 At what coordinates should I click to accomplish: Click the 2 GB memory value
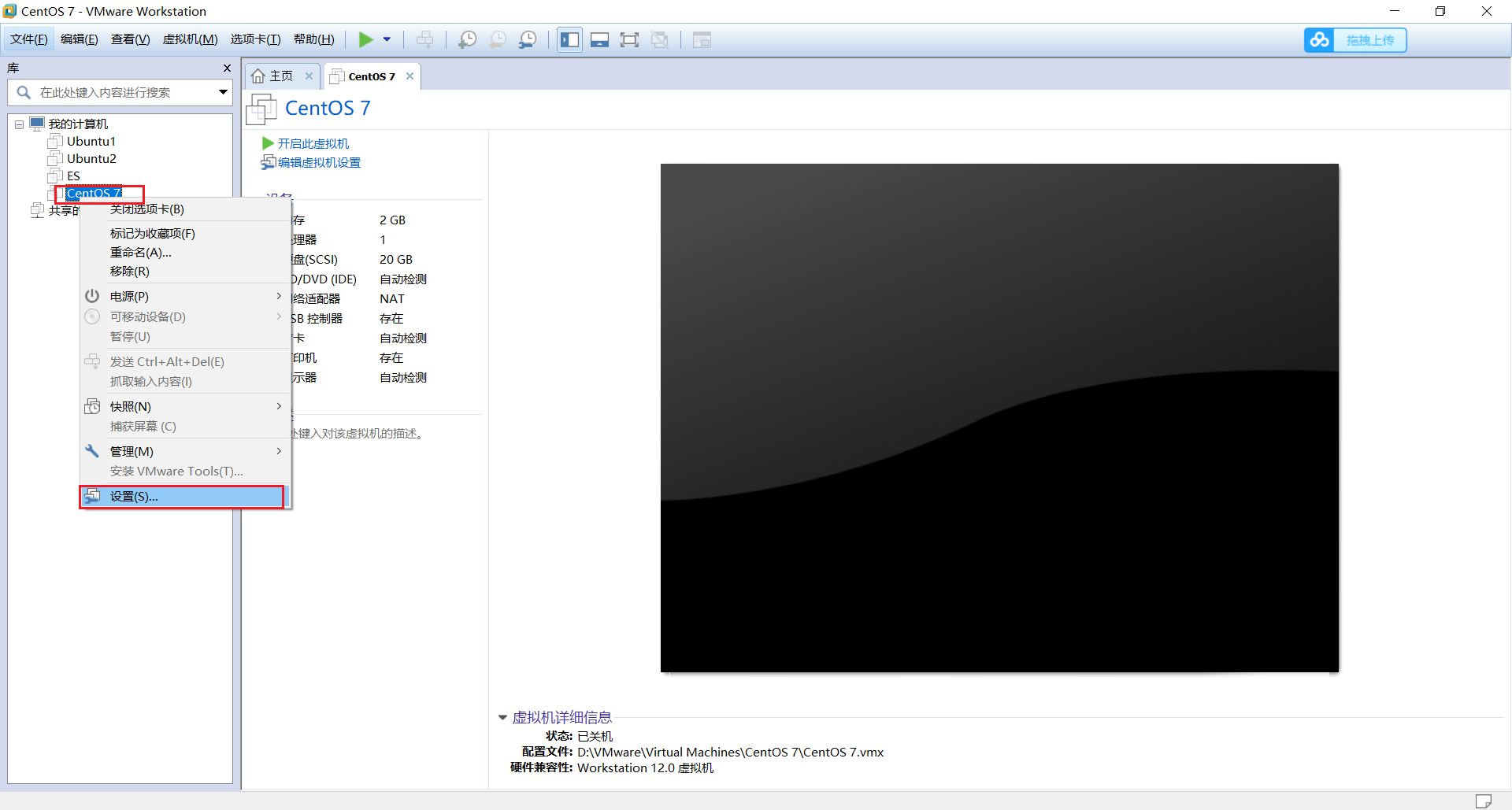[x=392, y=220]
